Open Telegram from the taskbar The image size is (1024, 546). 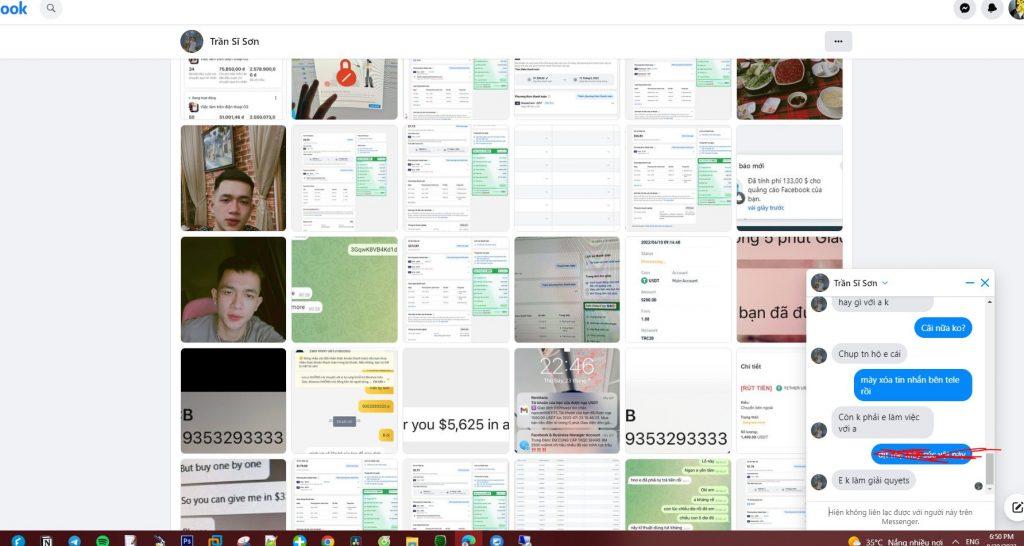coord(75,540)
